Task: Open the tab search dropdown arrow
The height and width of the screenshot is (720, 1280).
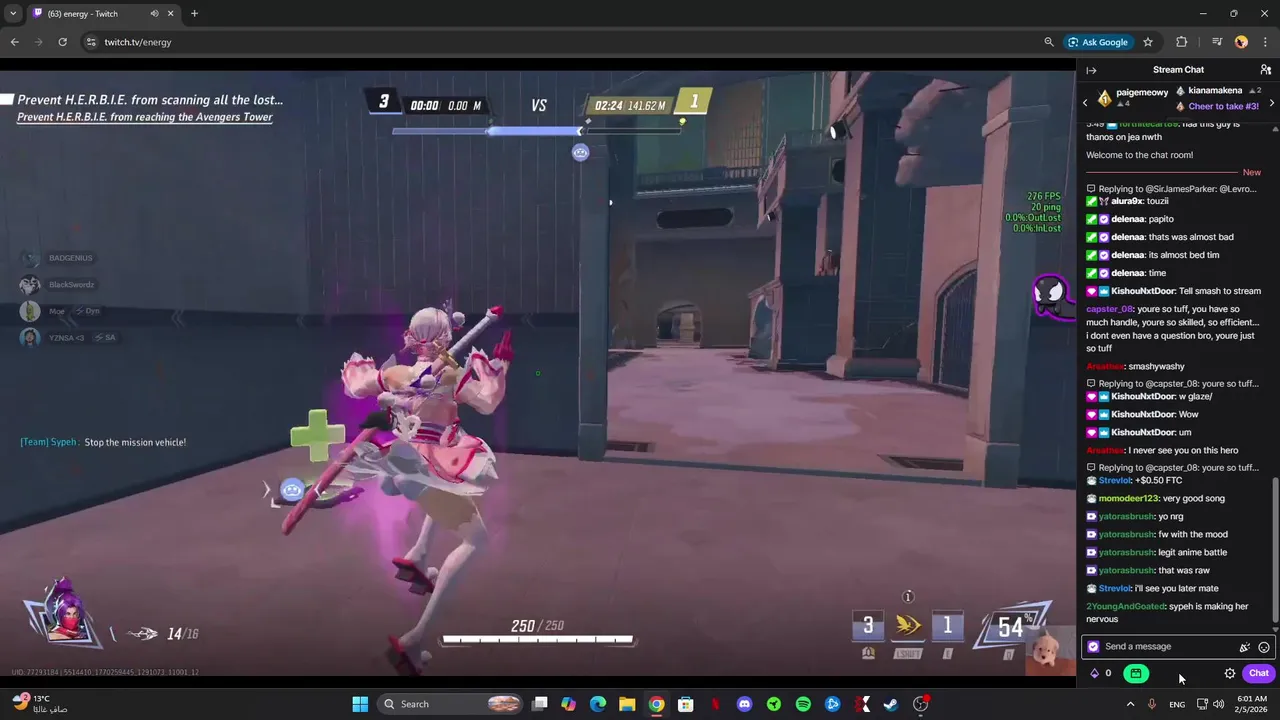Action: pos(12,14)
